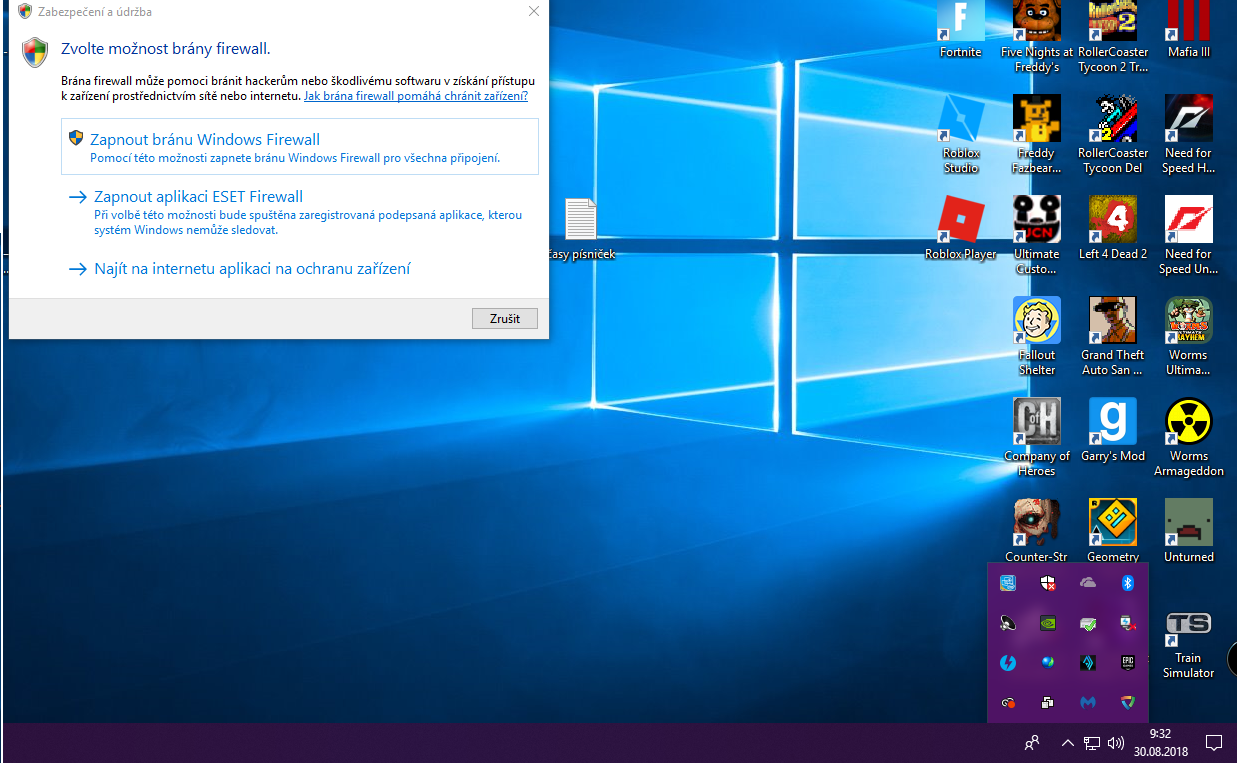Open the firewall help link in dialog
The width and height of the screenshot is (1237, 763).
click(416, 96)
